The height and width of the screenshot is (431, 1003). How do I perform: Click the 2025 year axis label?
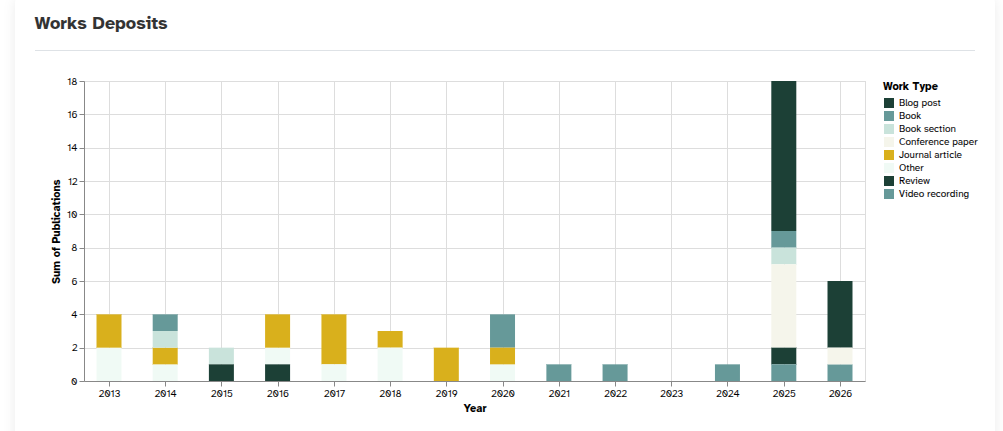(x=784, y=395)
